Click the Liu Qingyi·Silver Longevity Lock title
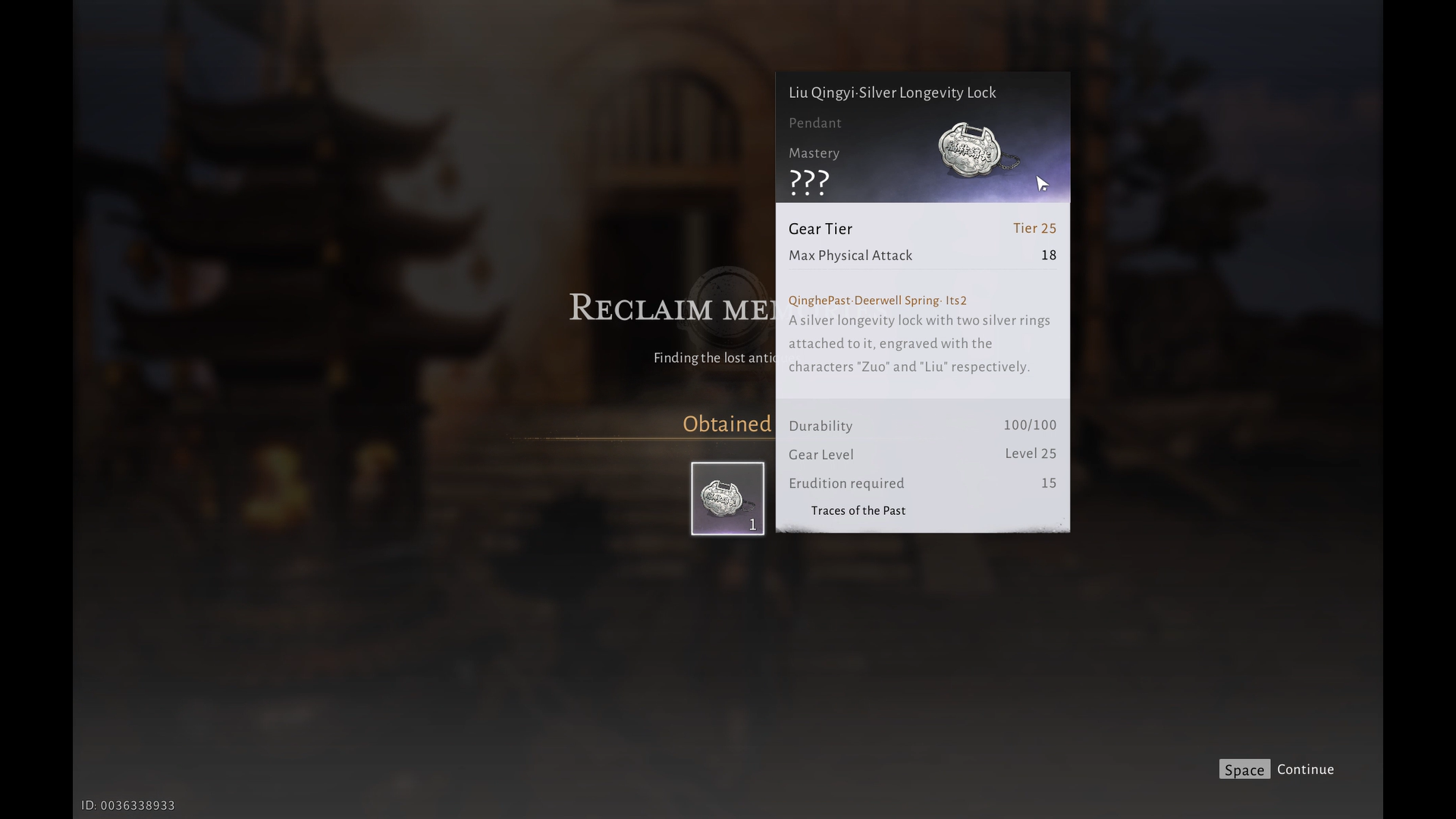This screenshot has width=1456, height=819. [892, 93]
